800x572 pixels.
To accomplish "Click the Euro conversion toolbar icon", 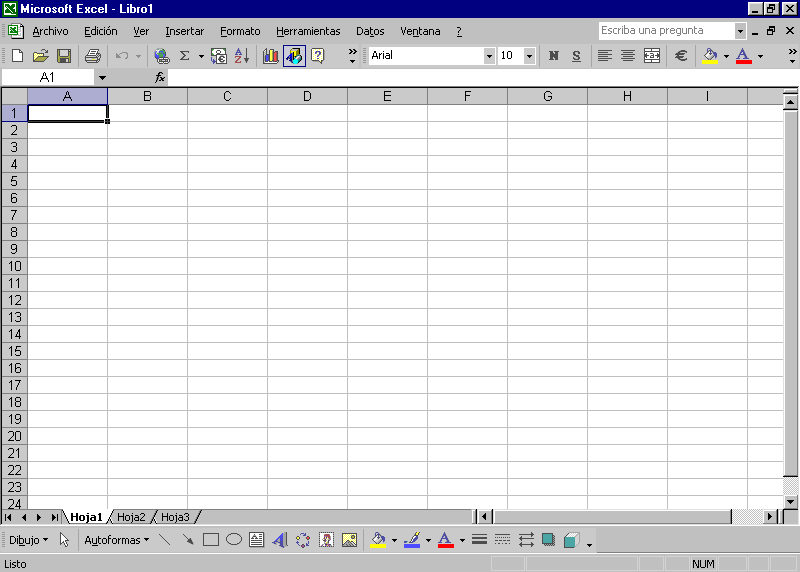I will click(218, 56).
